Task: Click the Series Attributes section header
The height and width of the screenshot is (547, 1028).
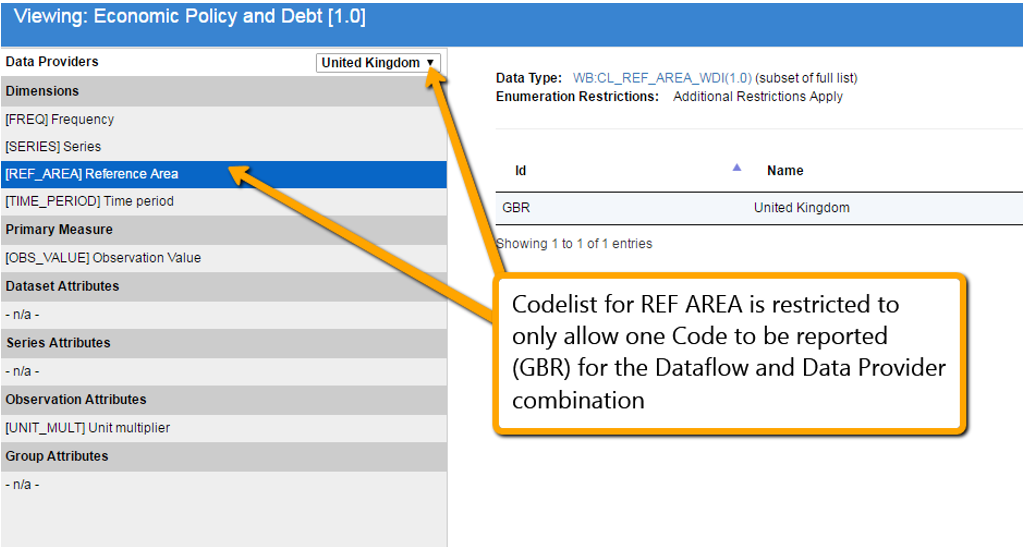Action: click(58, 343)
